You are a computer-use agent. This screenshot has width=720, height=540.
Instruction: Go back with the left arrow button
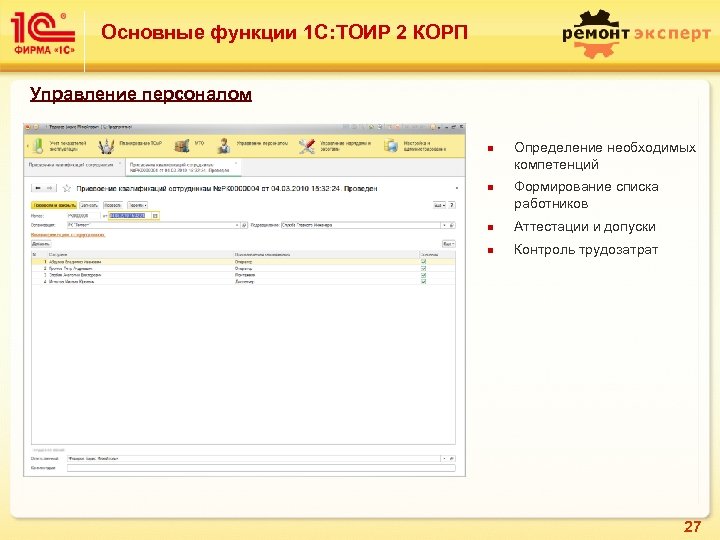[38, 188]
